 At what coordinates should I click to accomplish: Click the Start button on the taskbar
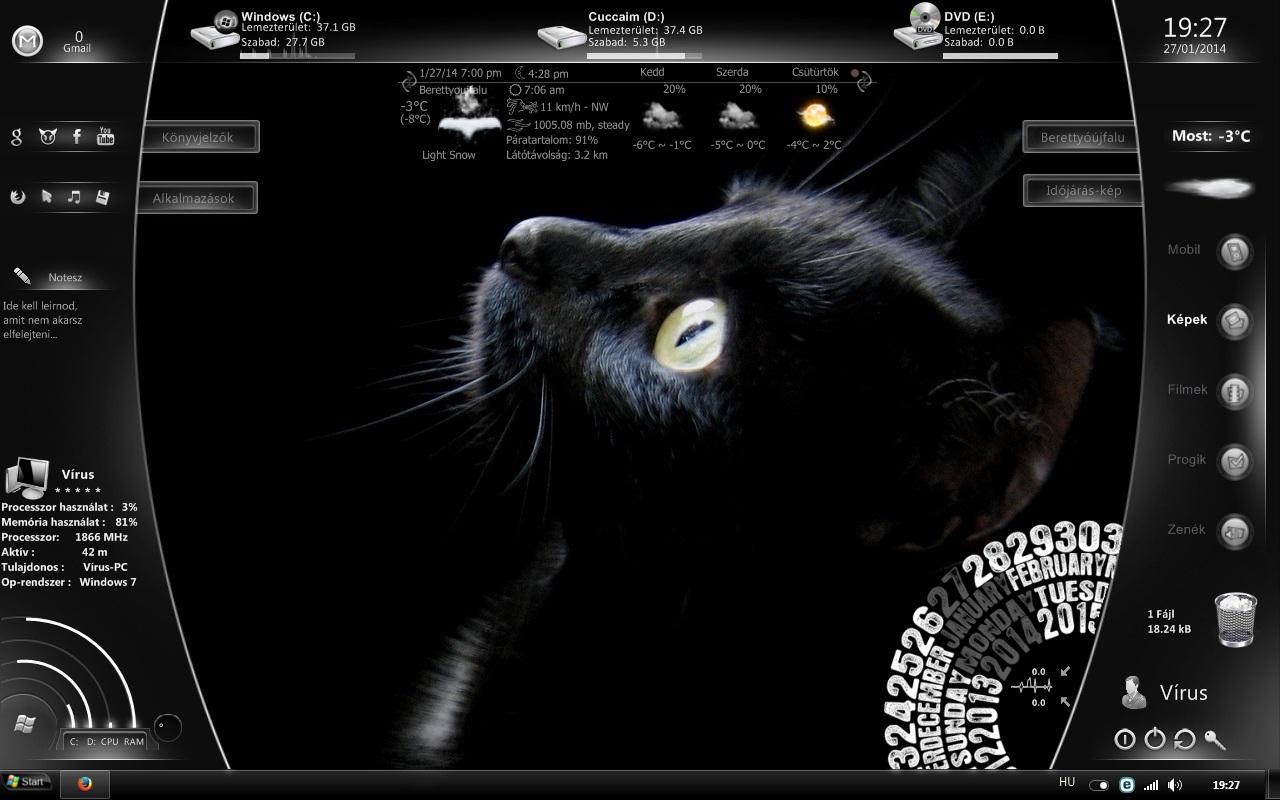[x=27, y=782]
